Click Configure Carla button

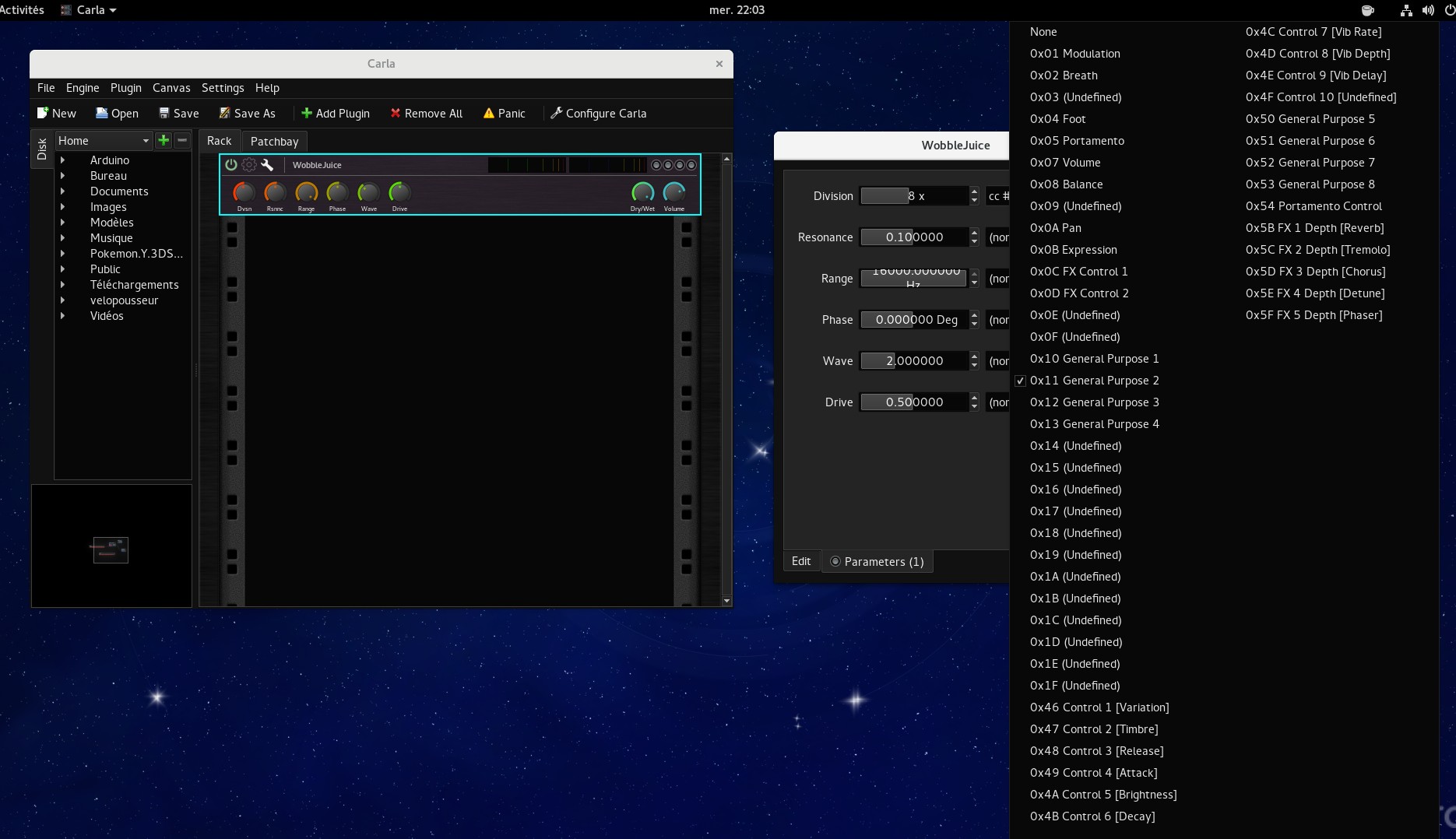598,114
